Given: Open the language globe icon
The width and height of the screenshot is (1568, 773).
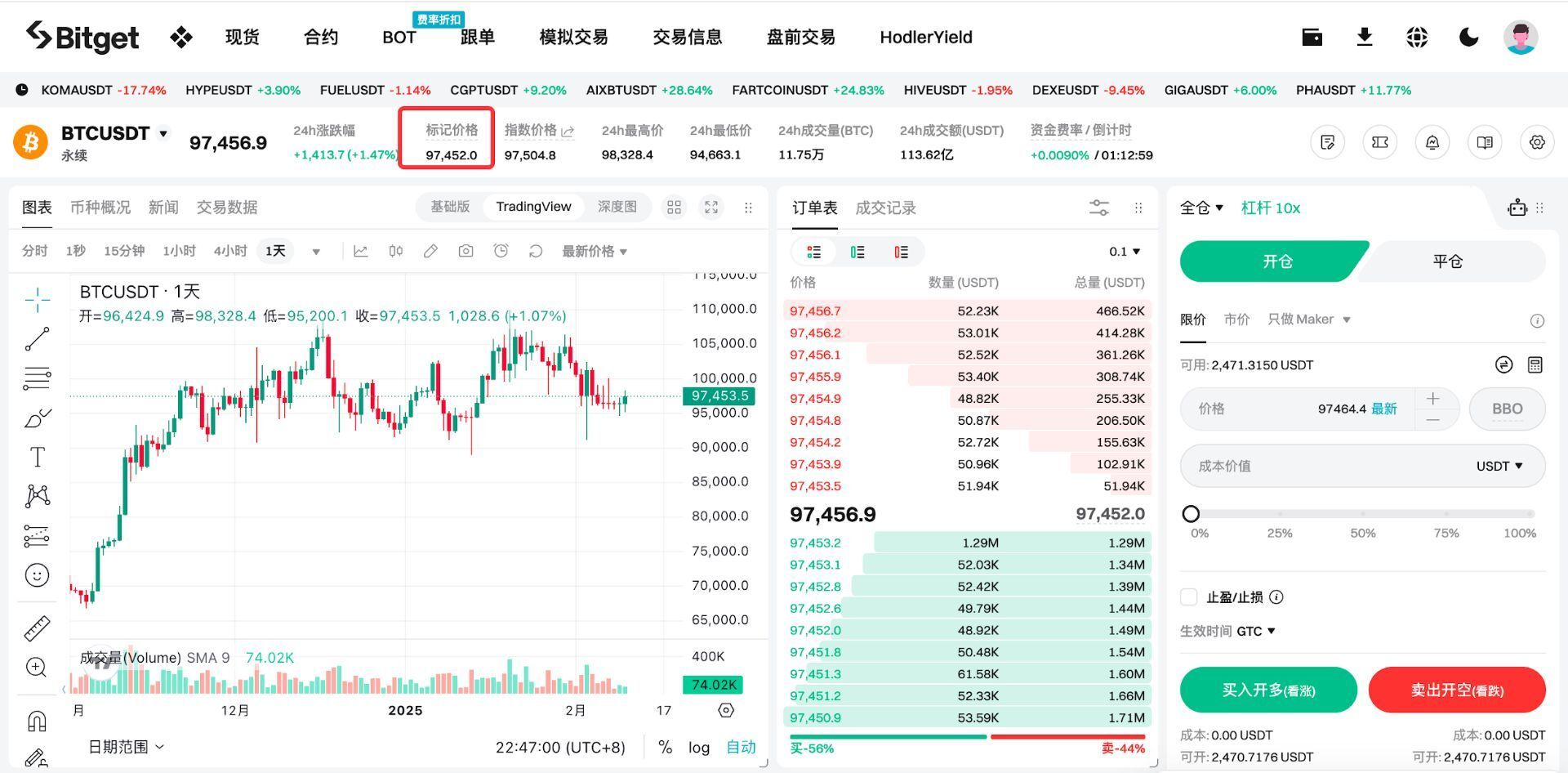Looking at the screenshot, I should tap(1417, 37).
